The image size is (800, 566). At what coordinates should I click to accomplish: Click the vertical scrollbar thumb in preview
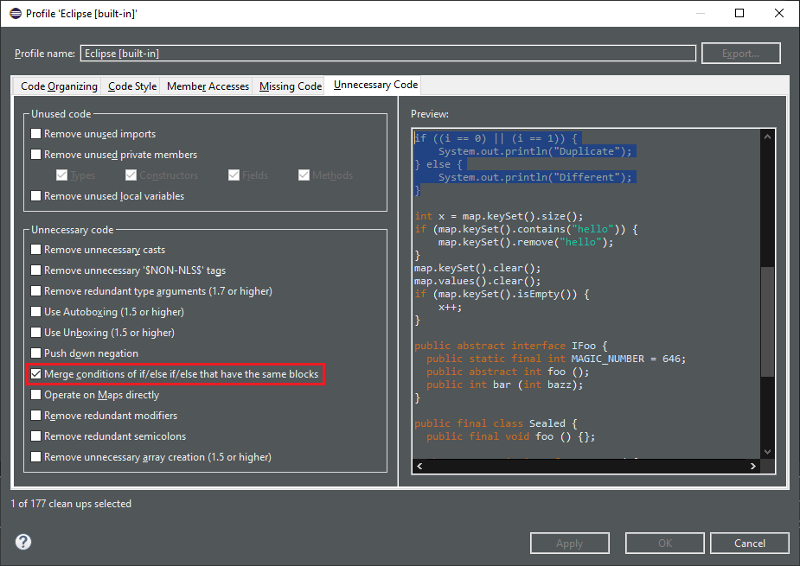(767, 322)
